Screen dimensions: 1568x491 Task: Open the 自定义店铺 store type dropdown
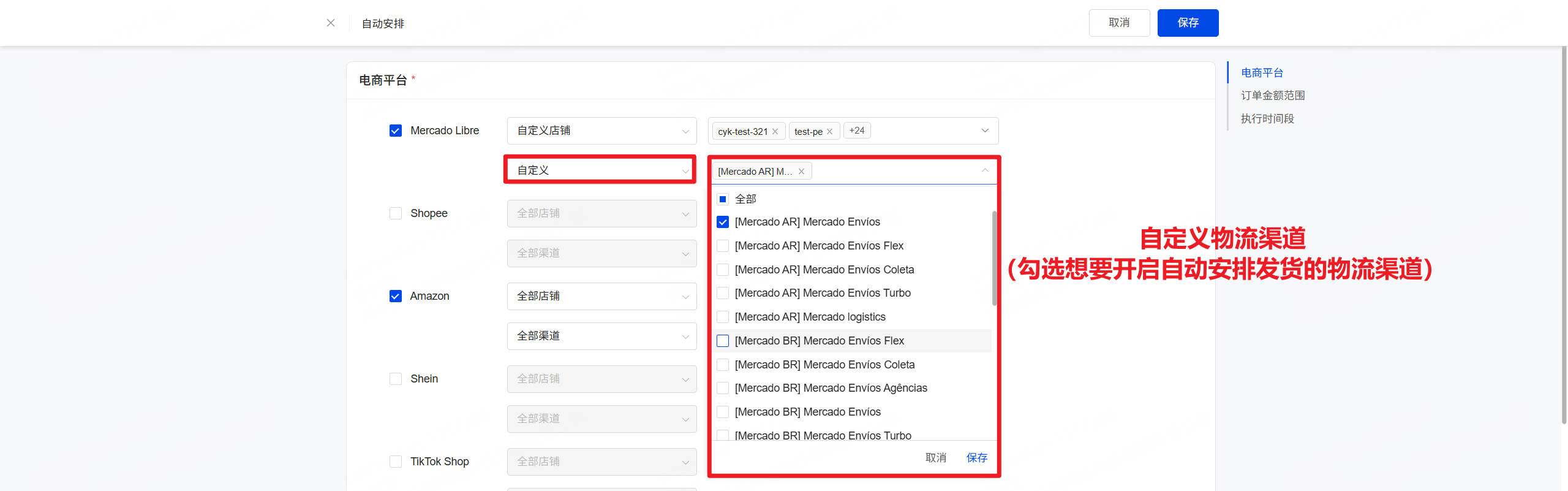tap(601, 131)
